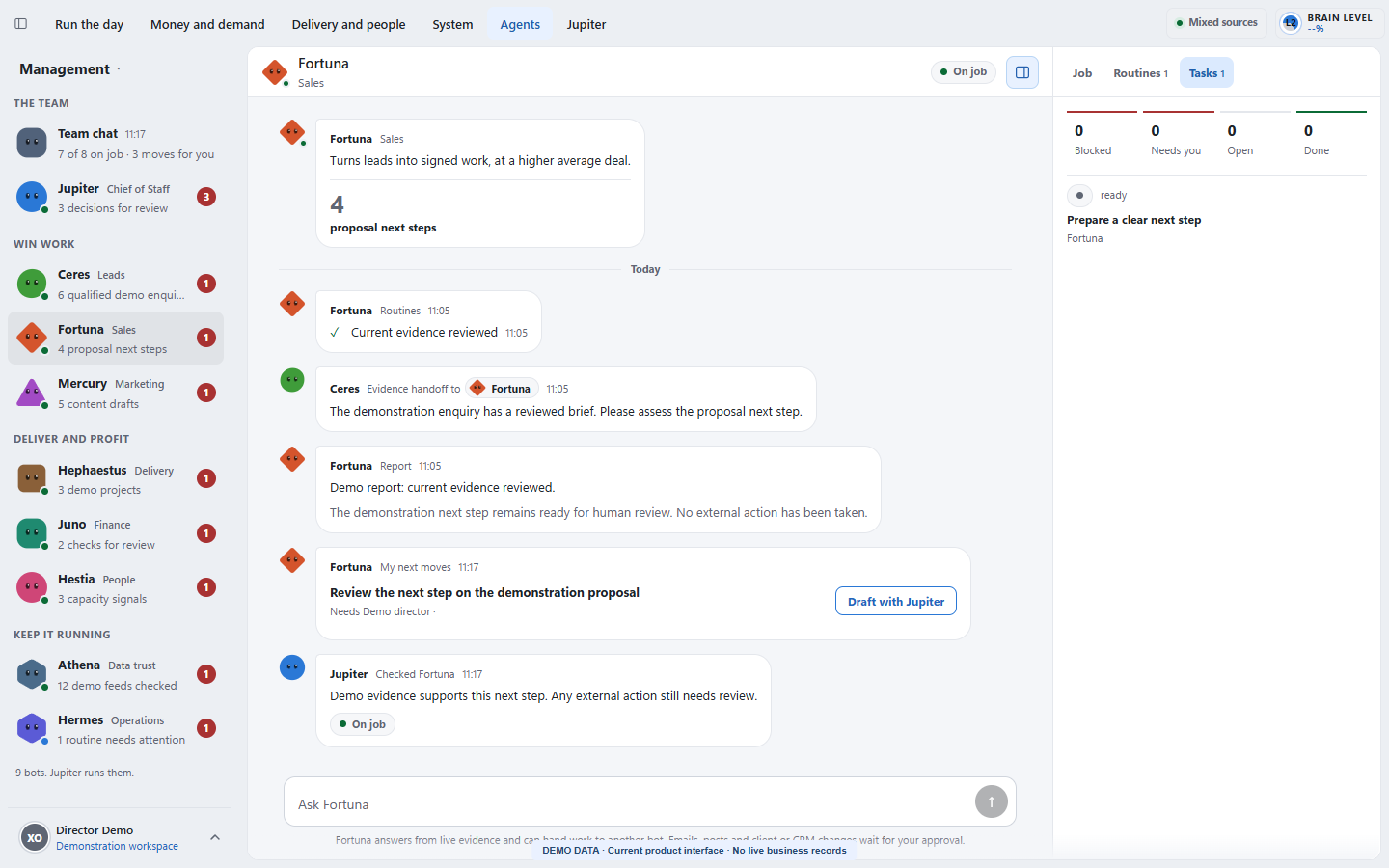Click the Fortuna avatar in the chat header
Image resolution: width=1389 pixels, height=868 pixels.
[x=275, y=72]
